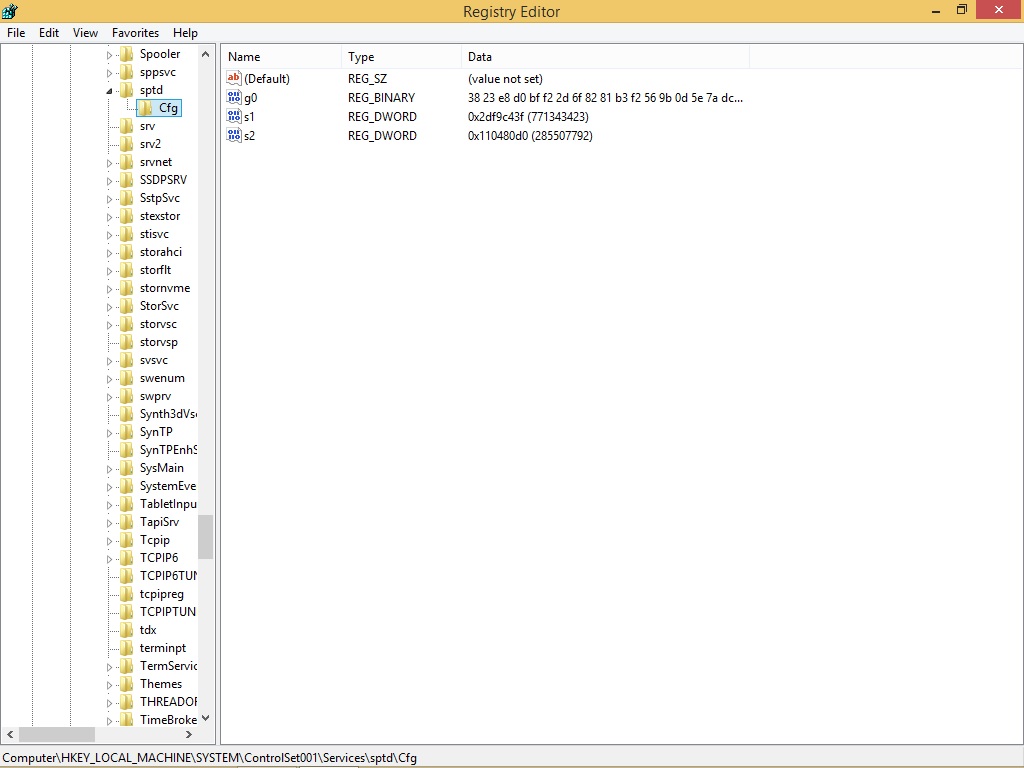Click the s1 DWORD value icon

pos(235,117)
